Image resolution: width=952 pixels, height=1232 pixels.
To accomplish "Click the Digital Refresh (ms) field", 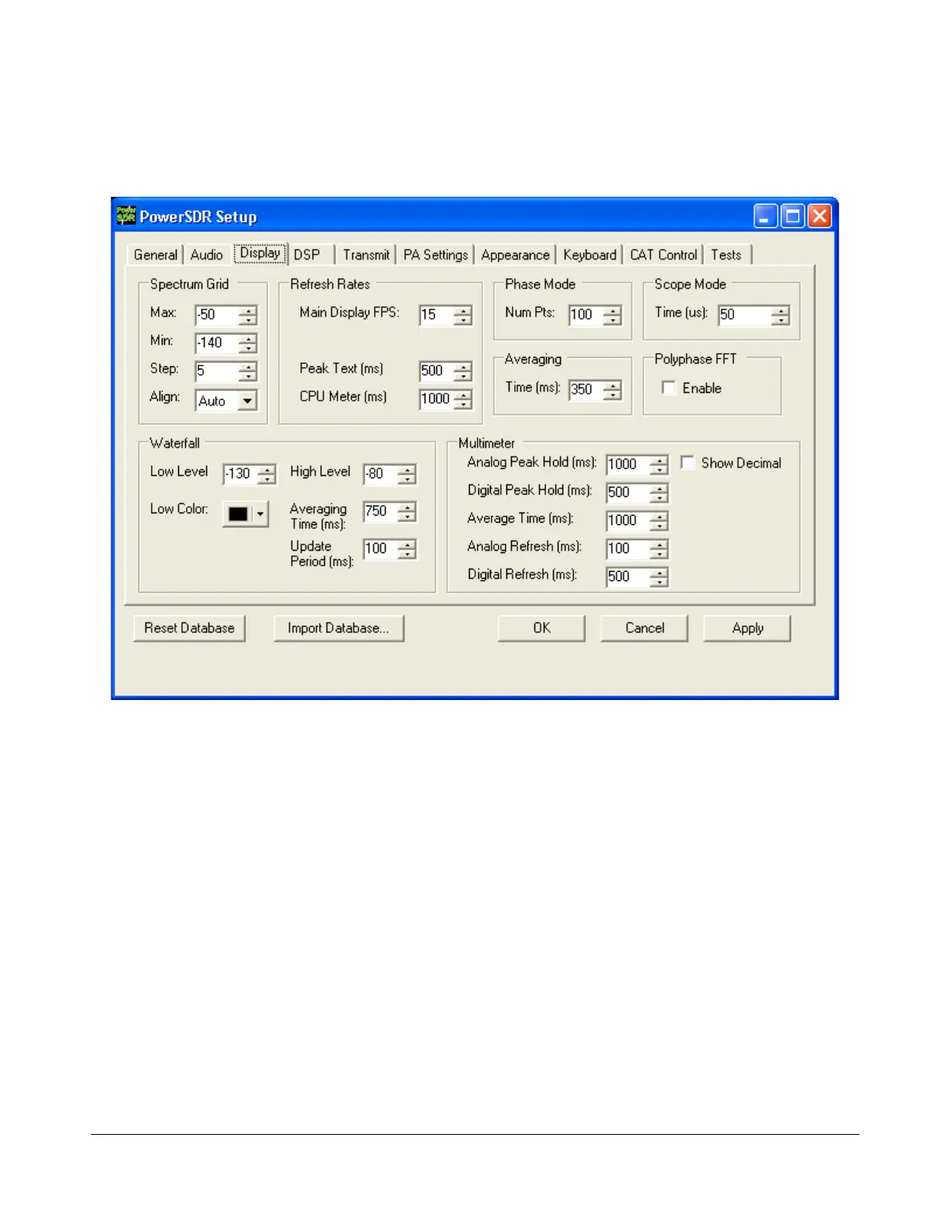I will click(x=628, y=576).
